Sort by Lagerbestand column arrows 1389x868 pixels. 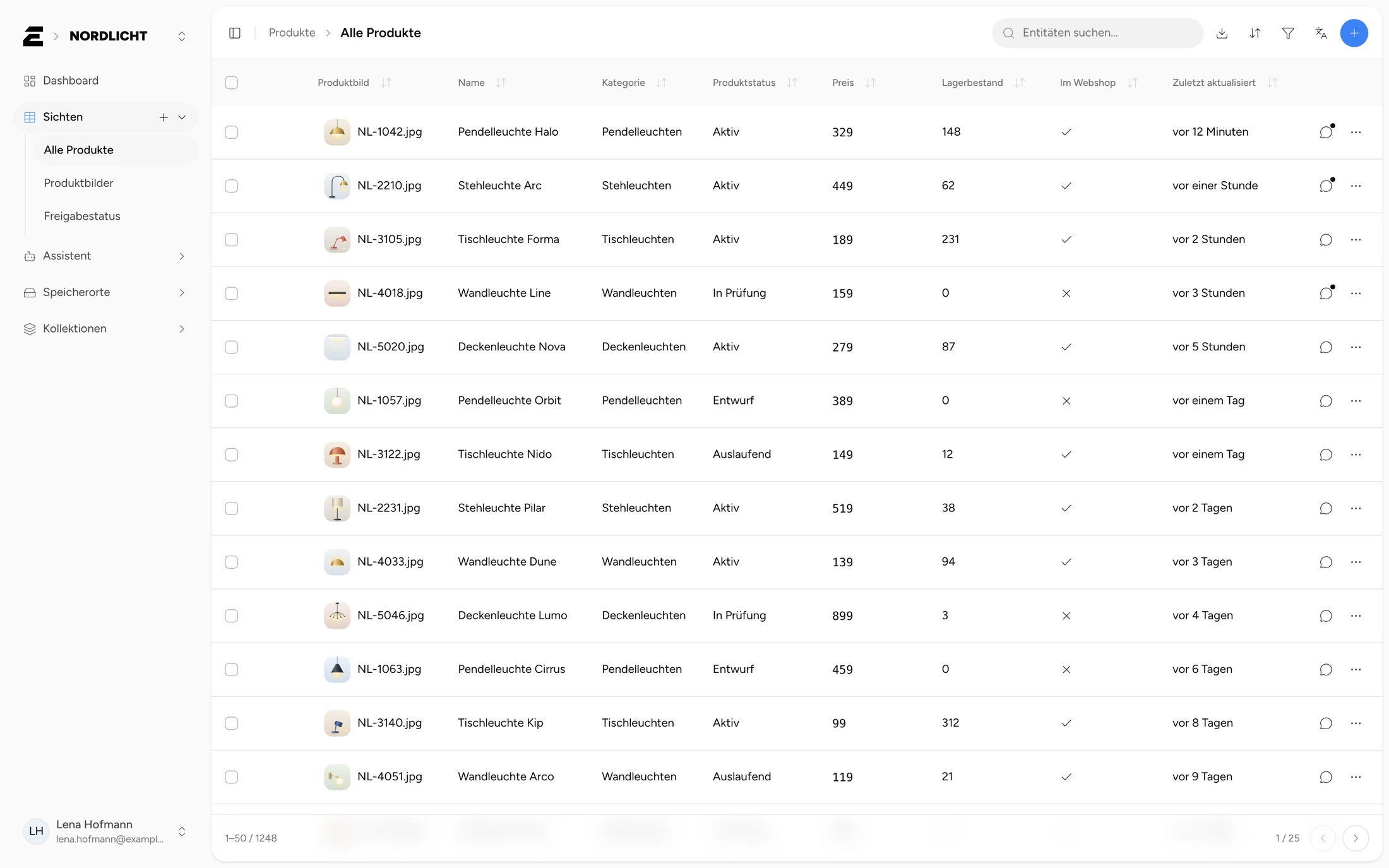point(1020,83)
